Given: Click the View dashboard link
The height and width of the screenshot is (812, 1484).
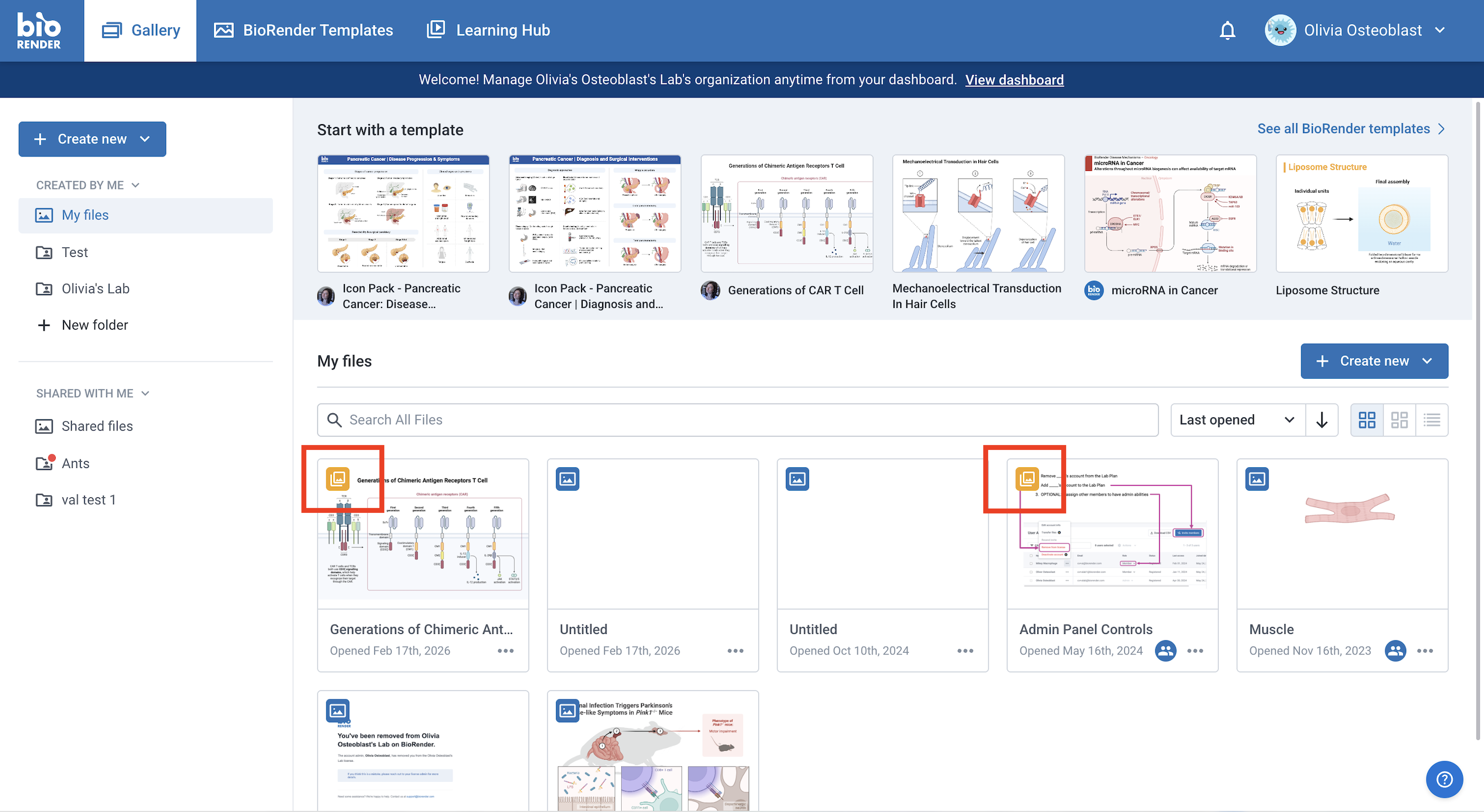Looking at the screenshot, I should click(x=1014, y=80).
